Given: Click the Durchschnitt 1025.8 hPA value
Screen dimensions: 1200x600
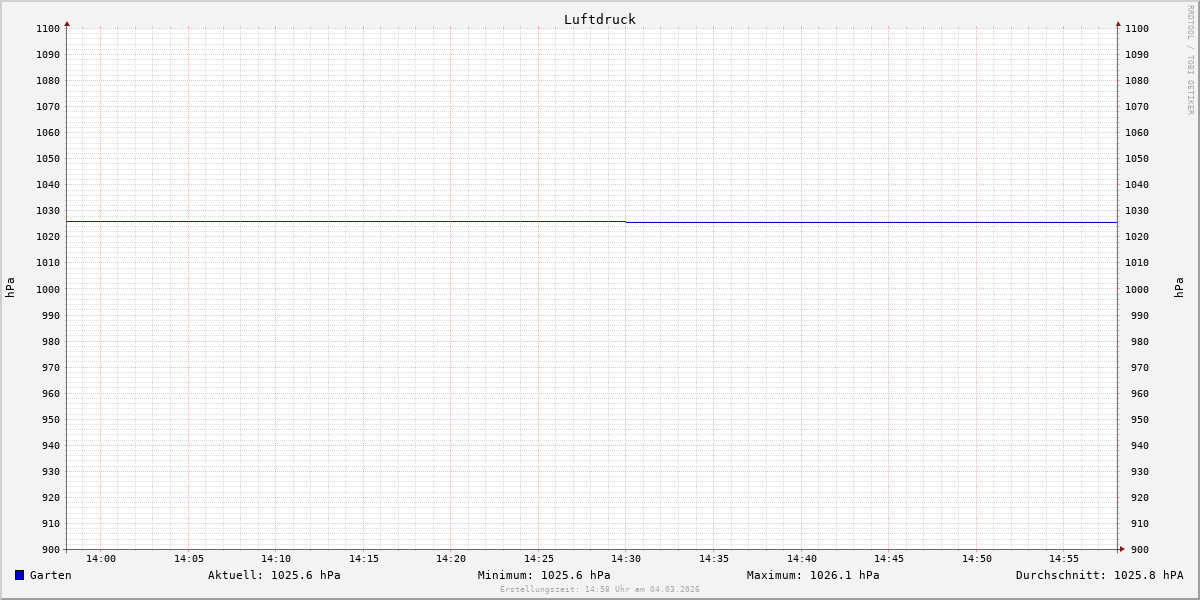Looking at the screenshot, I should click(1099, 575).
